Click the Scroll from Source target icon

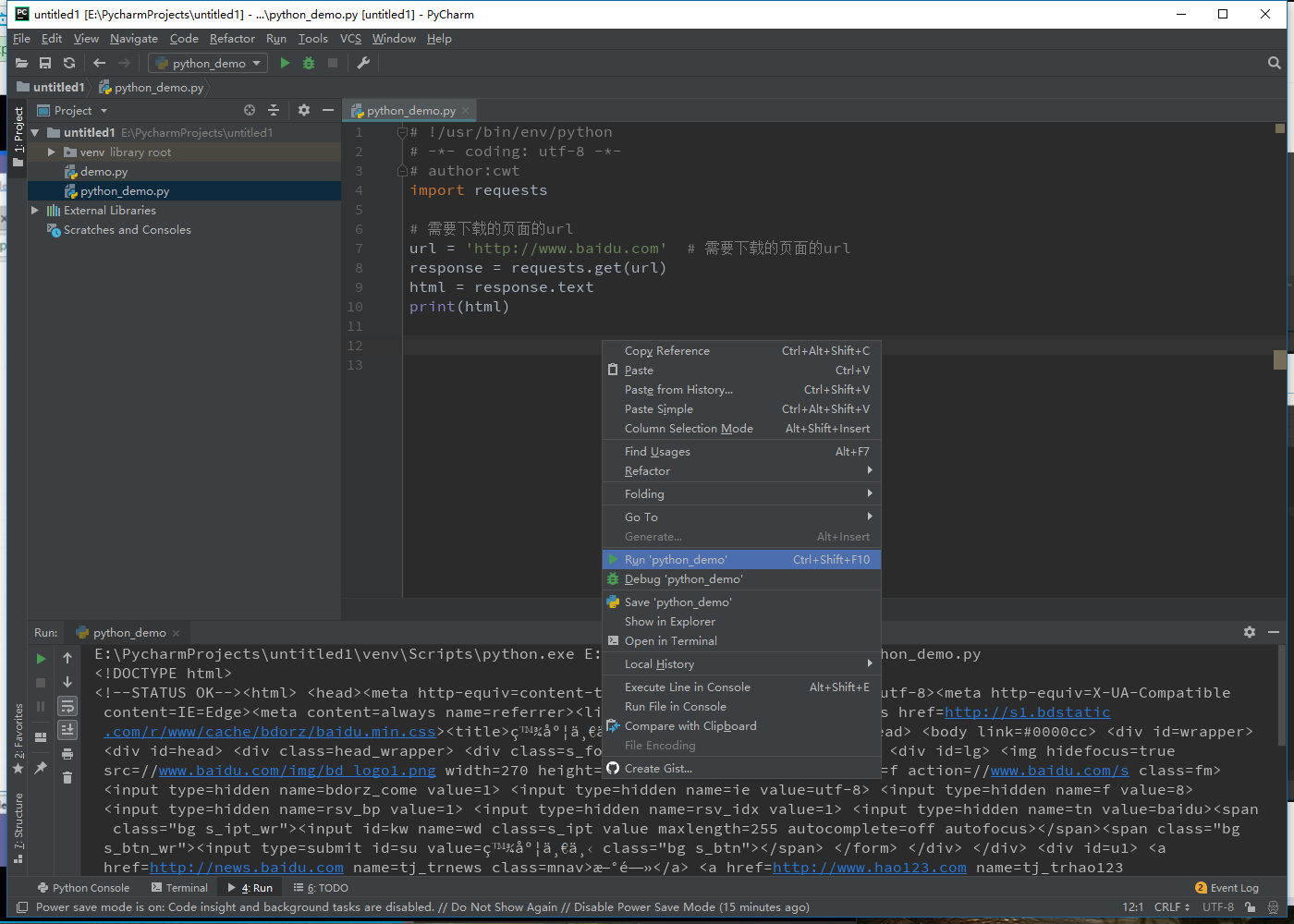(x=250, y=110)
